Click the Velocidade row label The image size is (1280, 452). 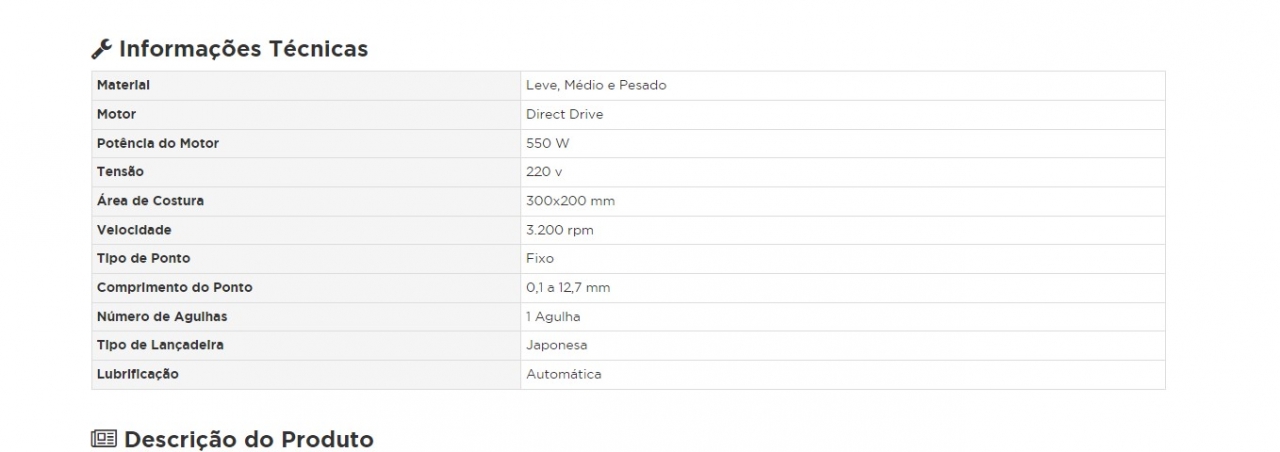134,230
